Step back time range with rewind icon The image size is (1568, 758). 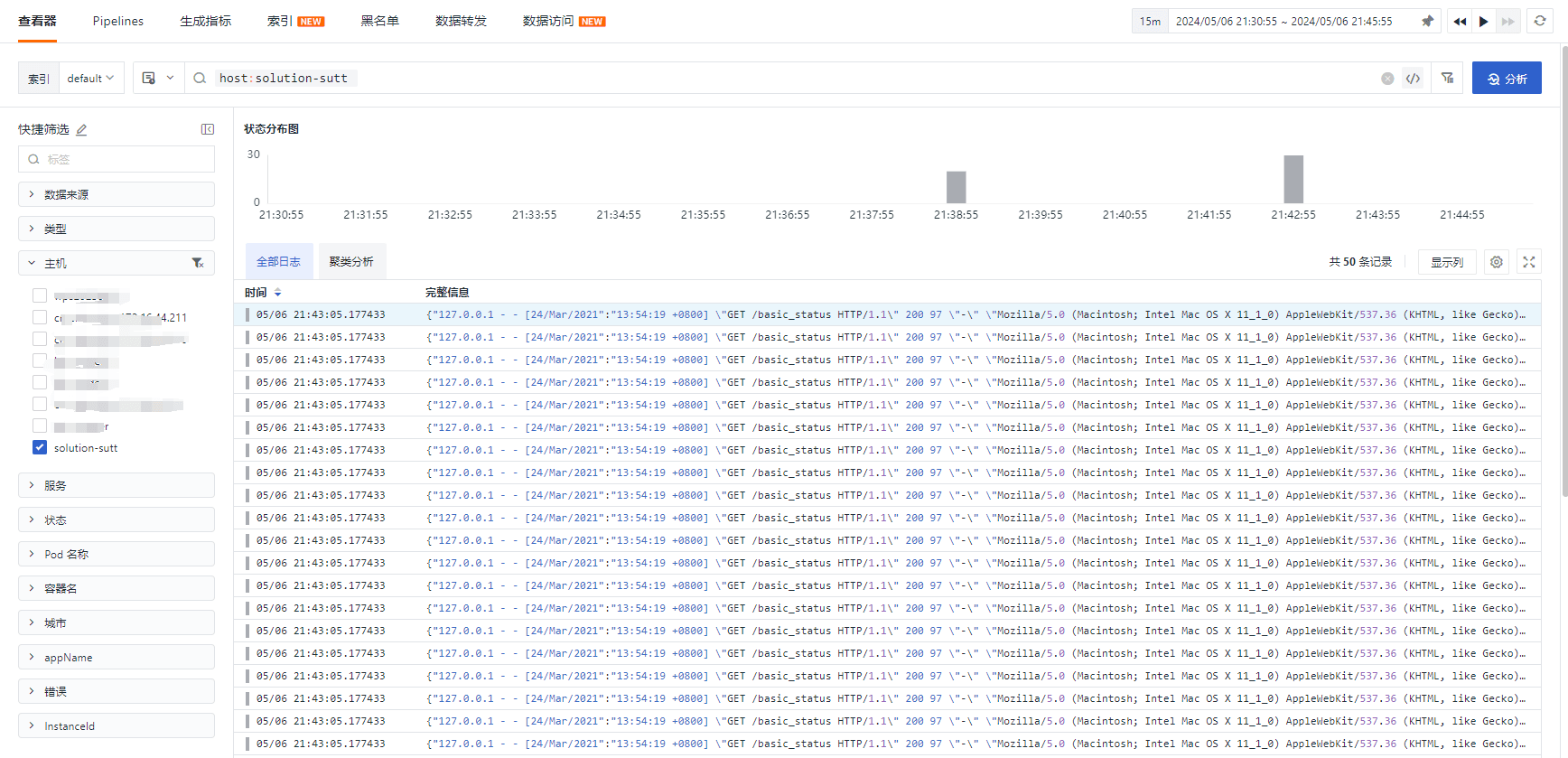click(1460, 21)
